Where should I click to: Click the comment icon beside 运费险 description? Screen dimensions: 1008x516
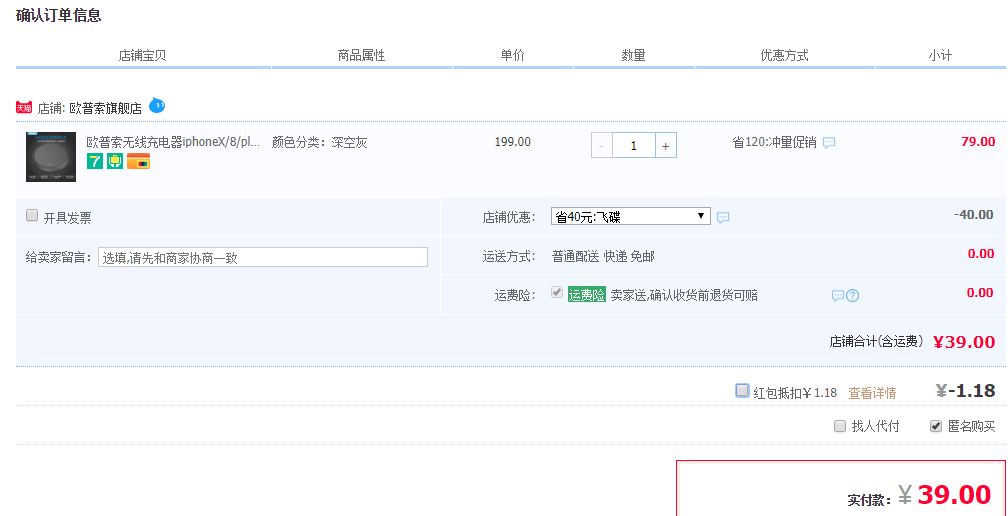[x=838, y=296]
